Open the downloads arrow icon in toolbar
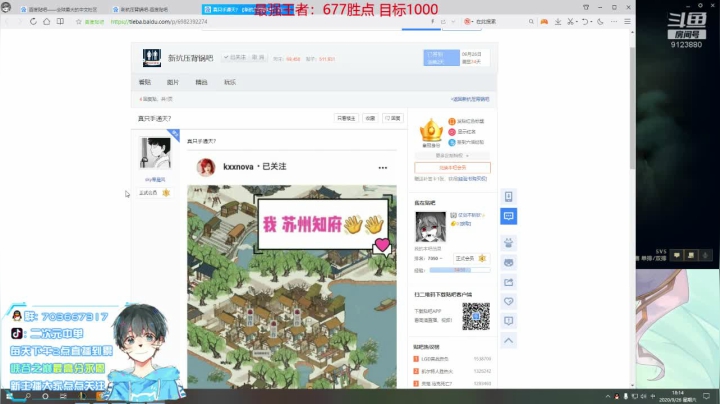This screenshot has width=720, height=404. [557, 22]
